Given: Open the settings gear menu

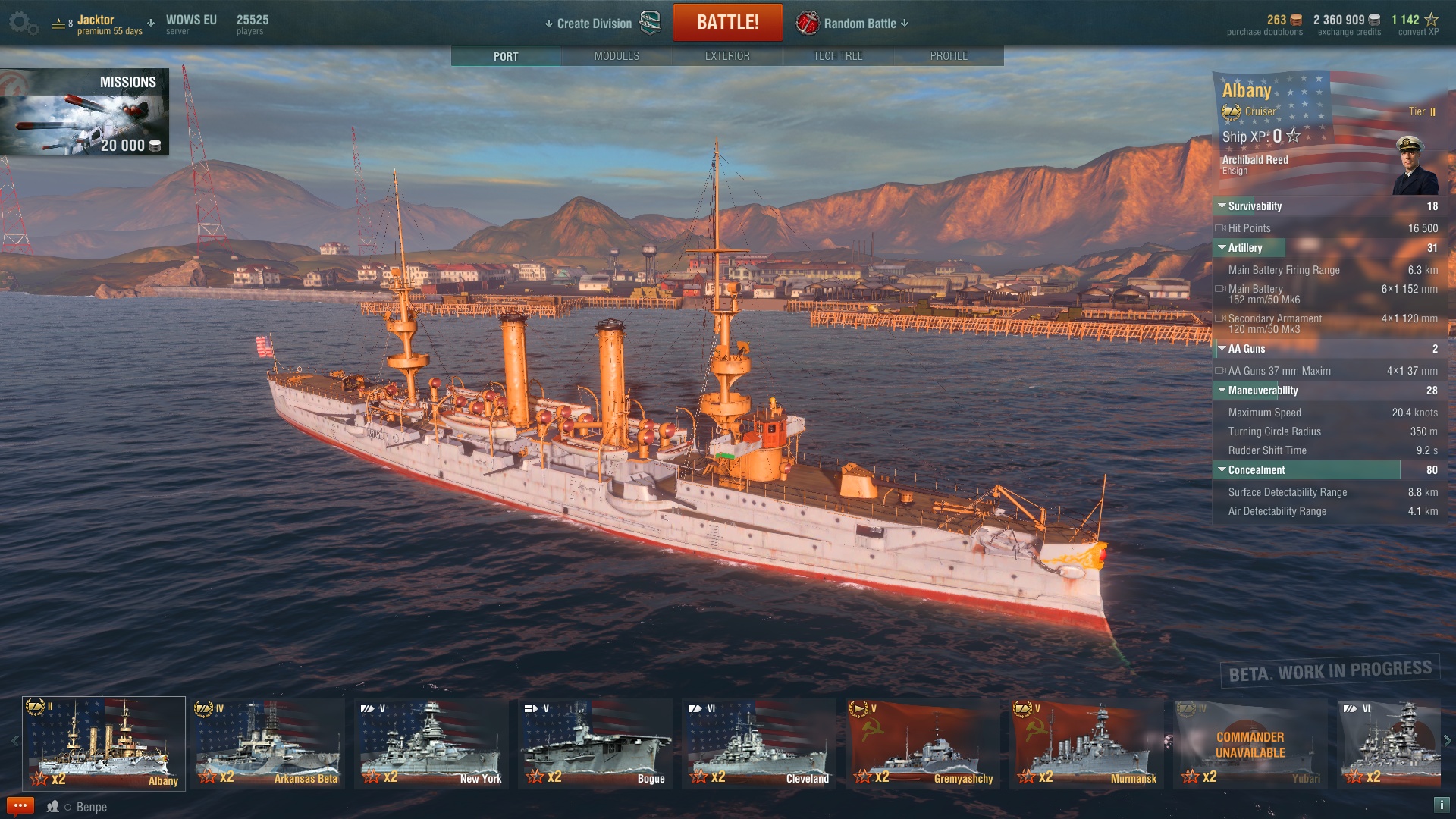Looking at the screenshot, I should [x=23, y=24].
